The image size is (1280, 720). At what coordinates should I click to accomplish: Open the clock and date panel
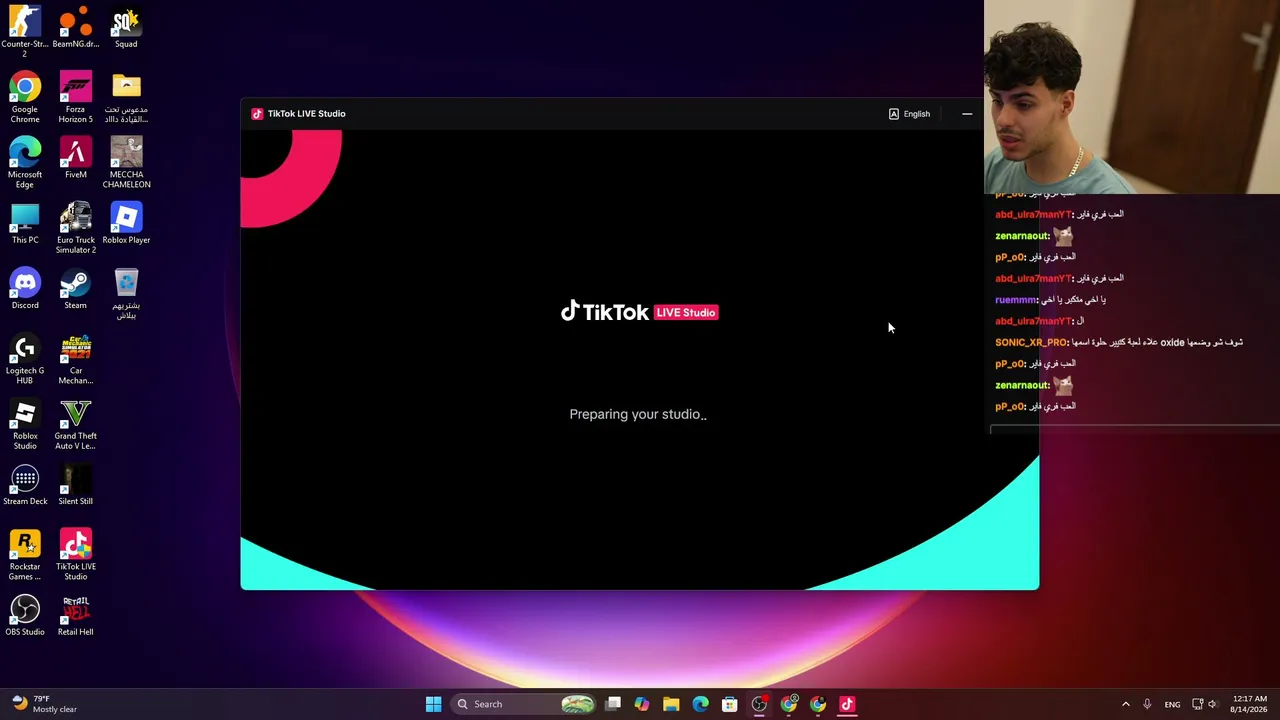click(1250, 704)
